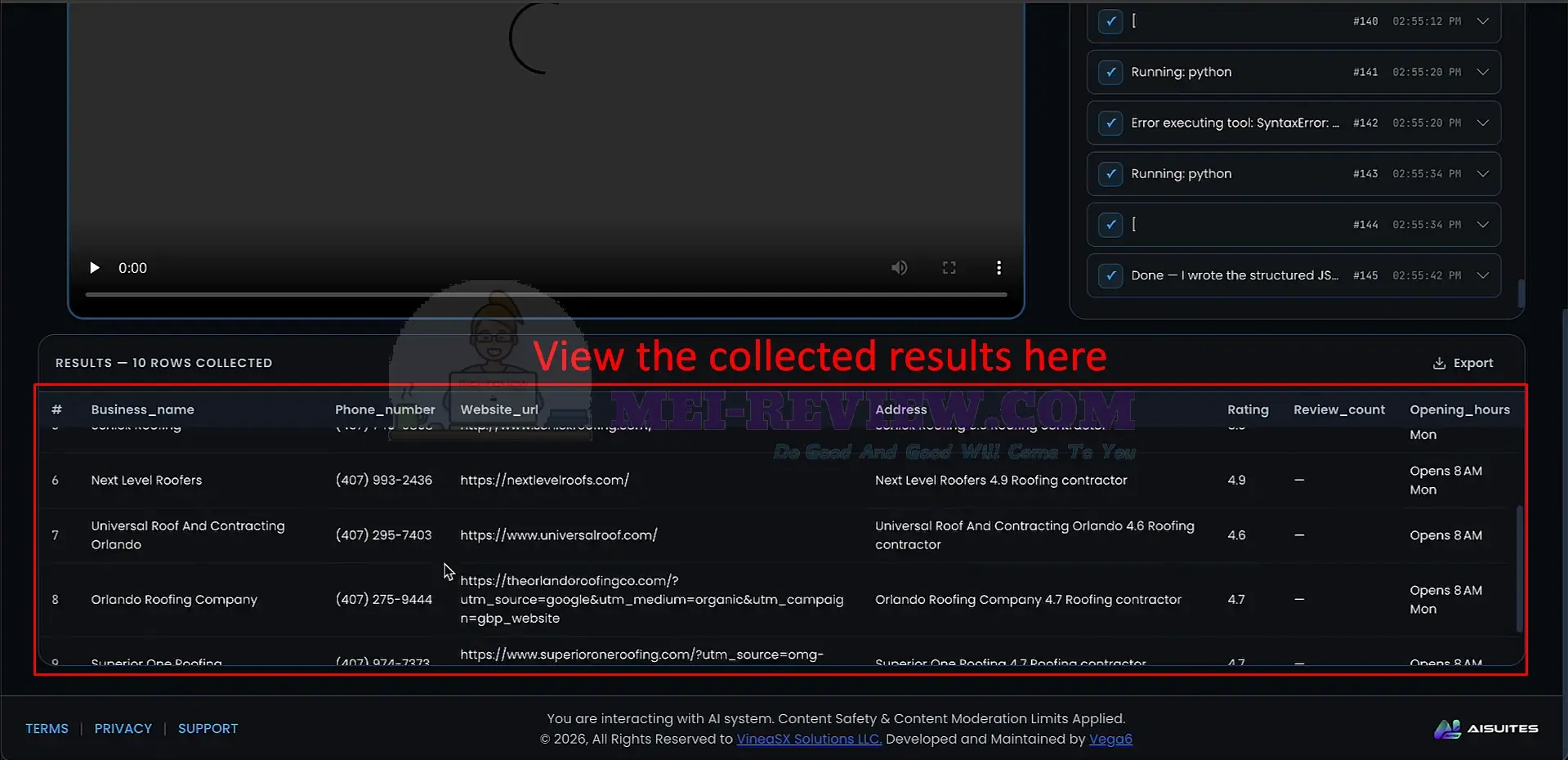Select the Next Level Roofers business name

click(x=146, y=480)
